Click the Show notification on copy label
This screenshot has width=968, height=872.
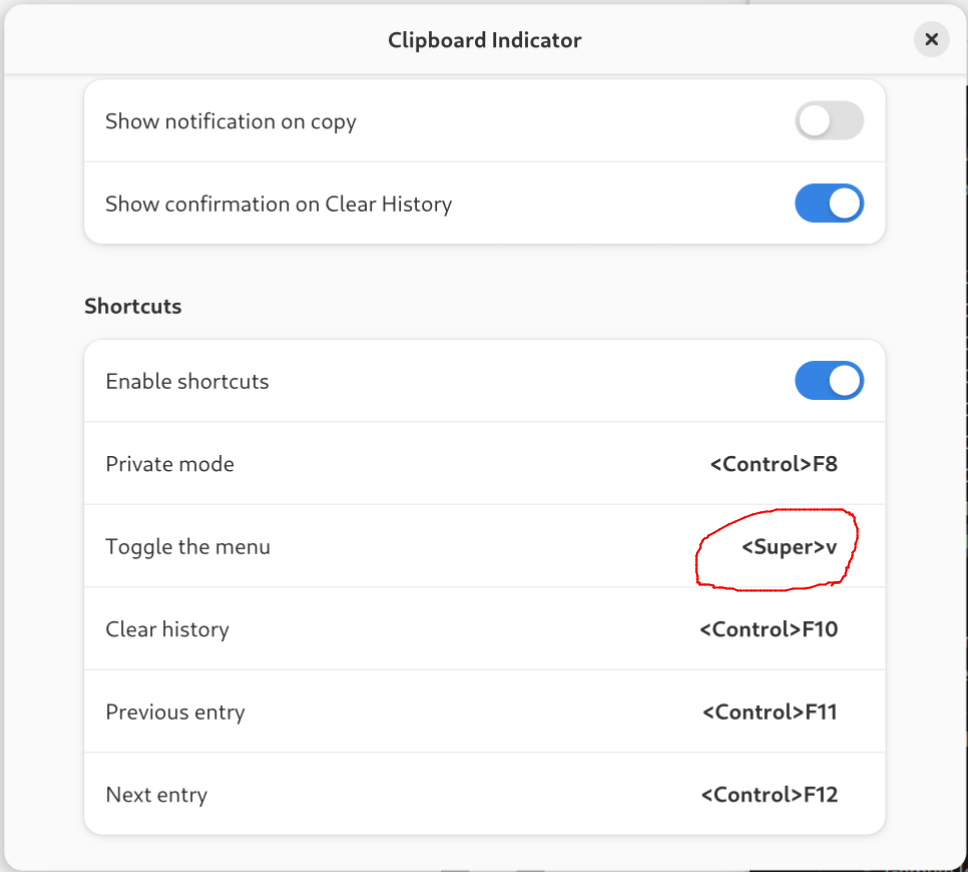(231, 122)
